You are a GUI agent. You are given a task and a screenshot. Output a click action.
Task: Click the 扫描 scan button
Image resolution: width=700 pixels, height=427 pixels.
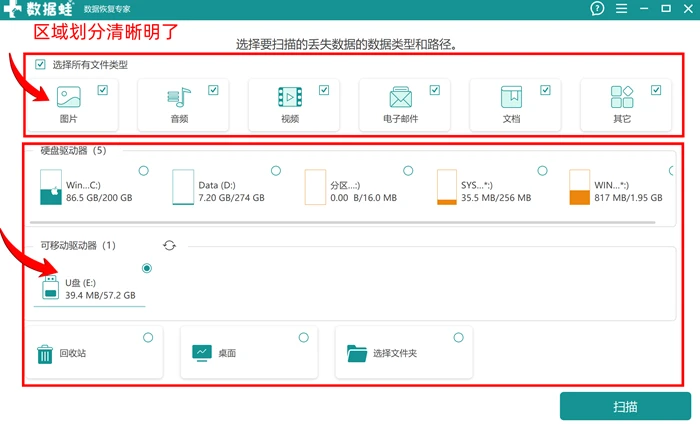[x=625, y=406]
